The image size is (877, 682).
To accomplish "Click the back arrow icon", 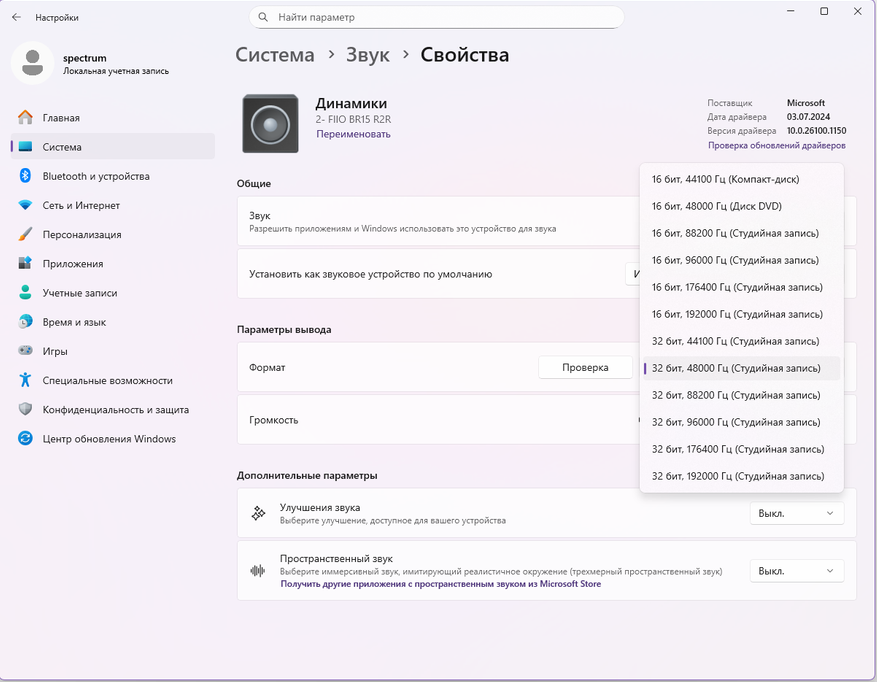I will 16,17.
